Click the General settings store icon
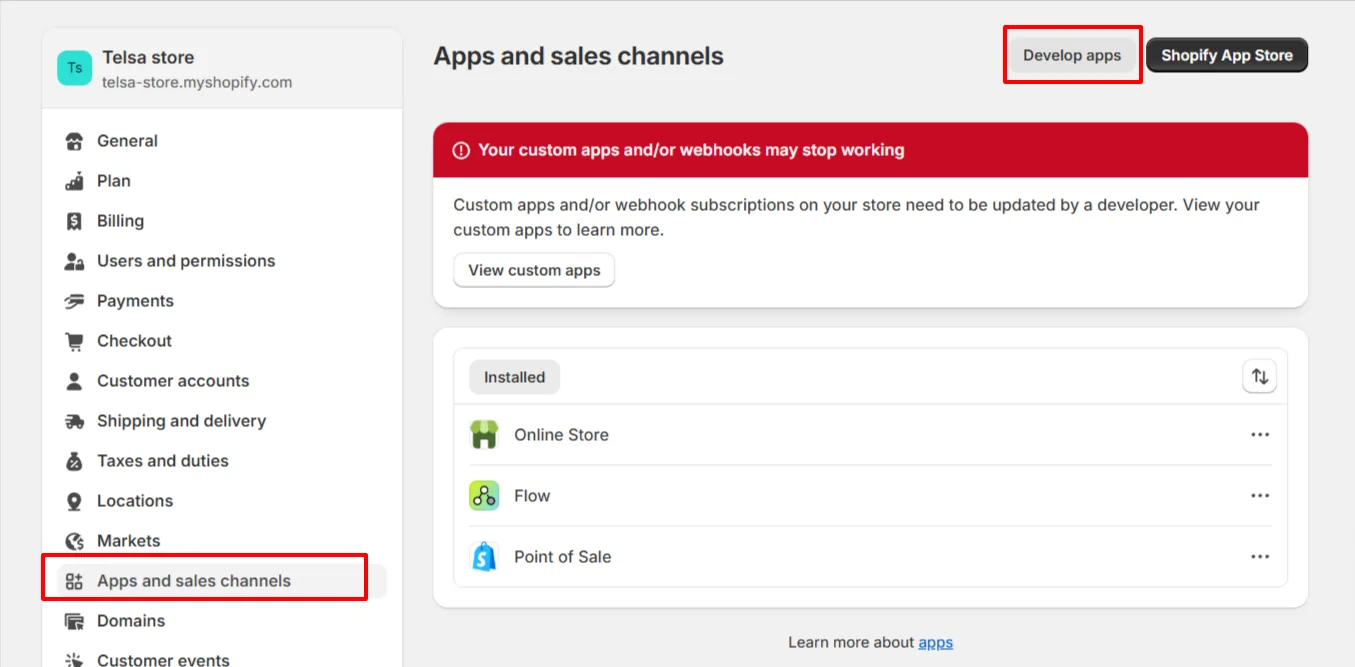The height and width of the screenshot is (667, 1355). pyautogui.click(x=74, y=141)
